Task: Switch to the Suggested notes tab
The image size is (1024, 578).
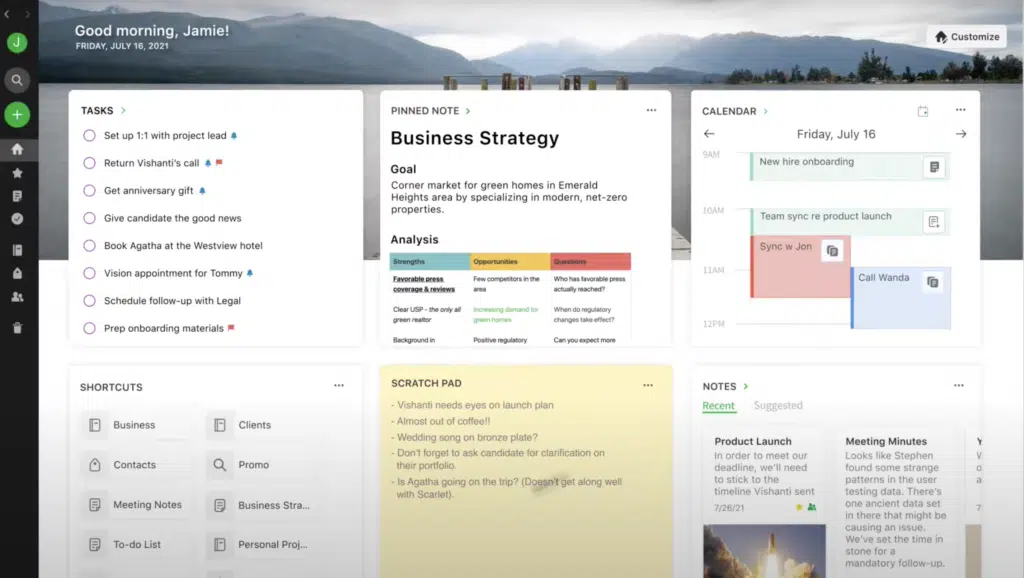Action: click(778, 406)
